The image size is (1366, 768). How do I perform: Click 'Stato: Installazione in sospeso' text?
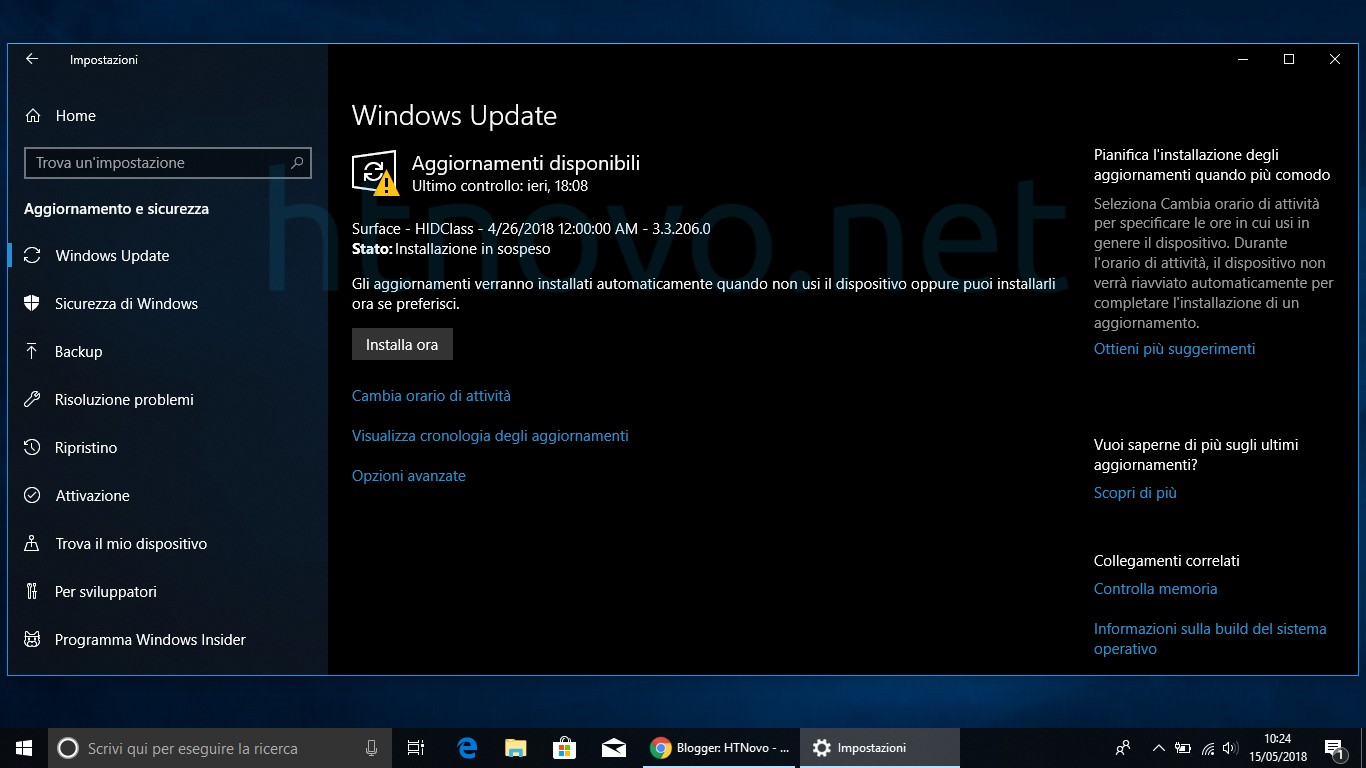click(x=451, y=249)
